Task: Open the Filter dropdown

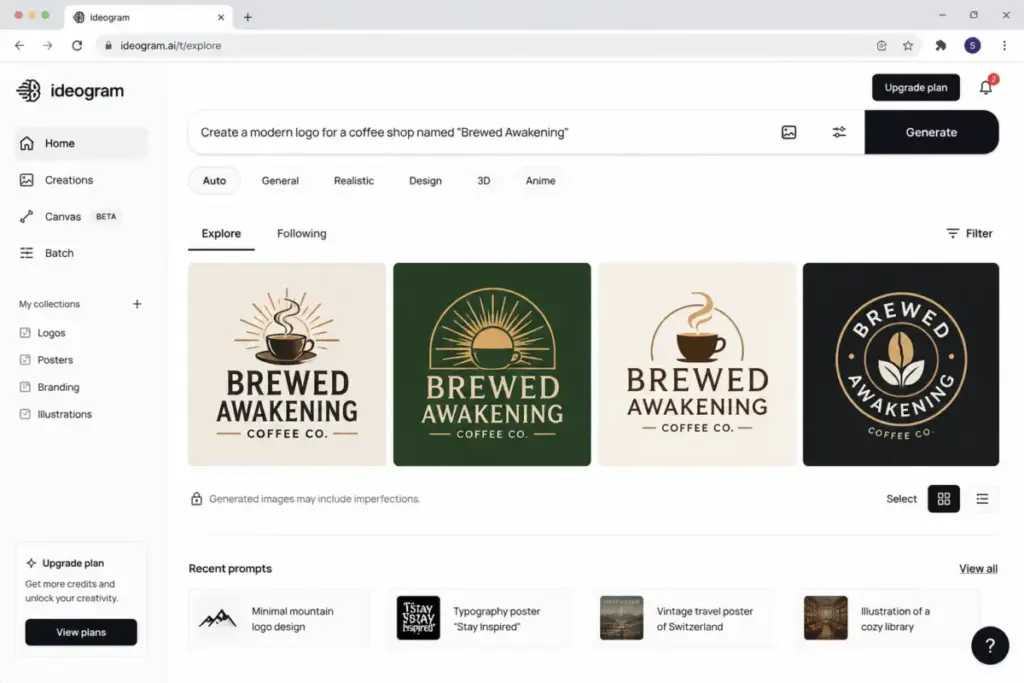Action: point(969,234)
